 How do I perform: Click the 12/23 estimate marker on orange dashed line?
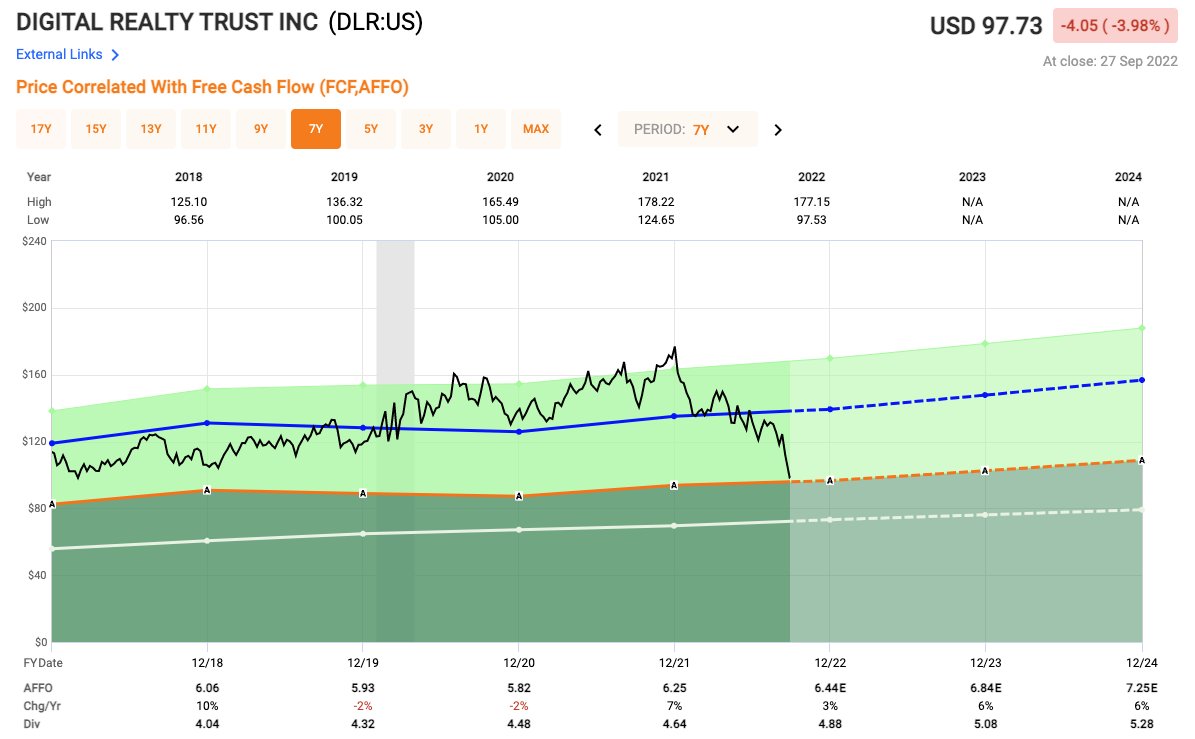point(985,471)
